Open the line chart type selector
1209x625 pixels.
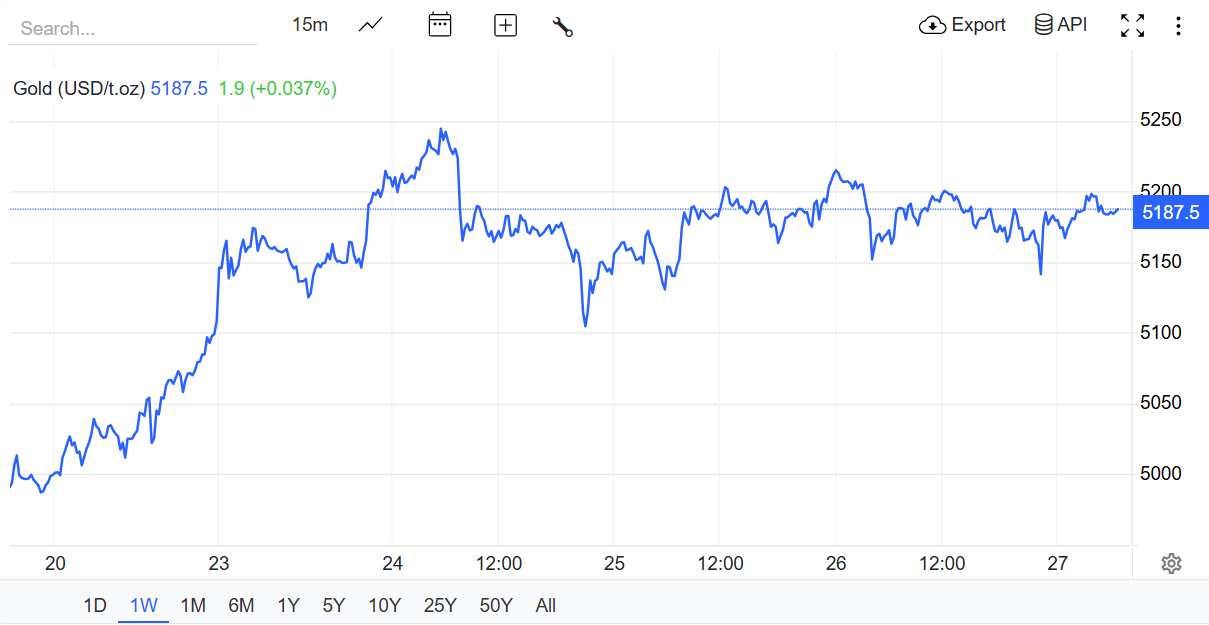click(371, 25)
